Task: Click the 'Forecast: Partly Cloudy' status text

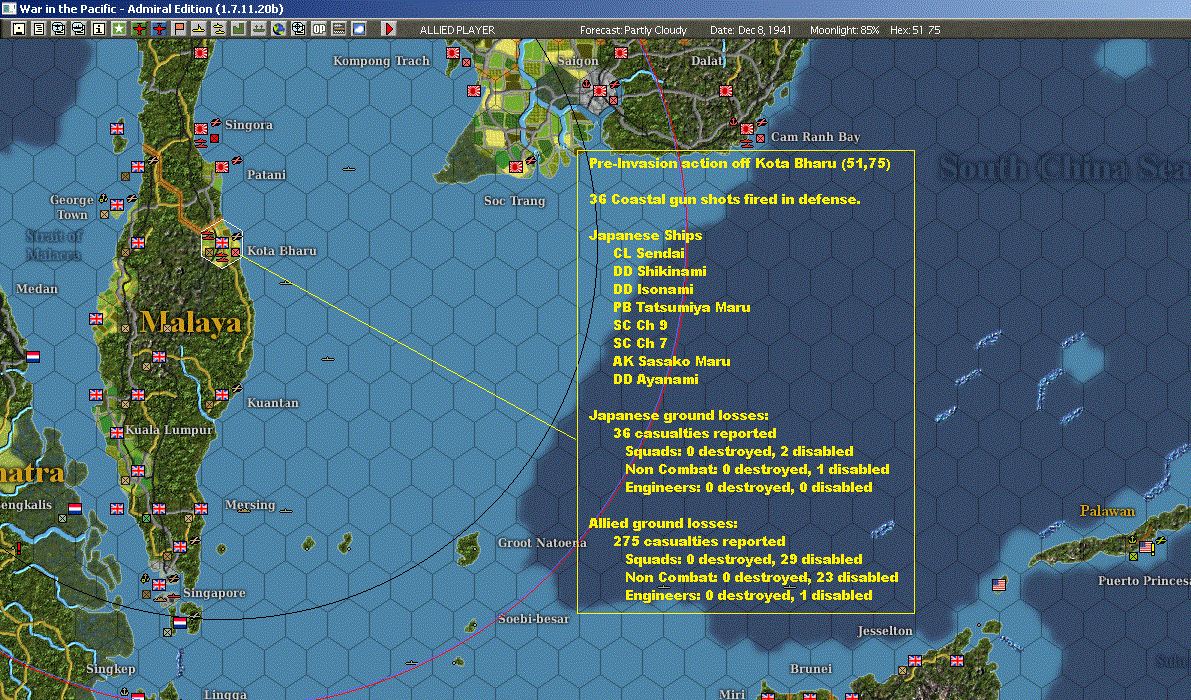Action: point(633,30)
